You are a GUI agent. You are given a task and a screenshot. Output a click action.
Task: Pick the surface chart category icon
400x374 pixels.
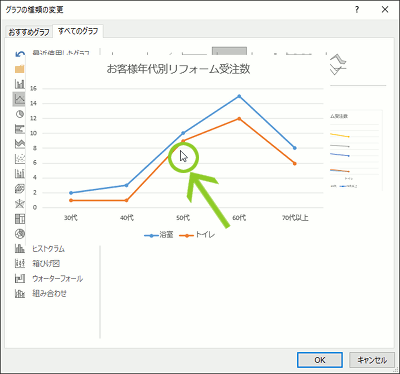coord(20,188)
